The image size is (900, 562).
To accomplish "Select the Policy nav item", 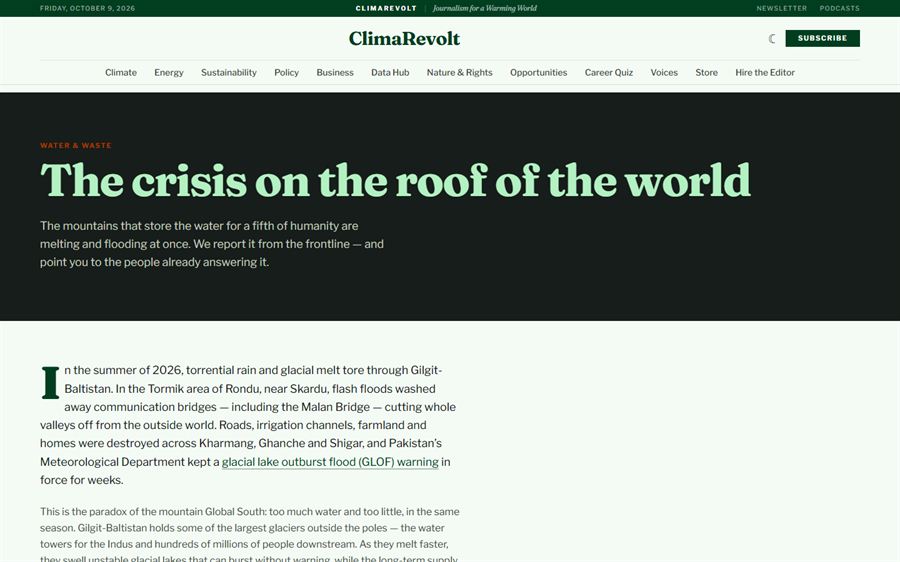I will 286,72.
